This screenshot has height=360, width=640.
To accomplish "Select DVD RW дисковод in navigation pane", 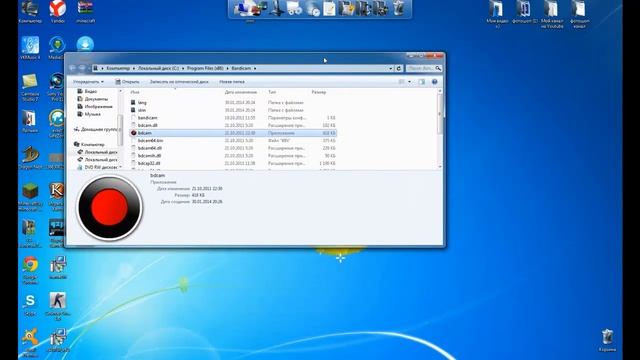I will tap(98, 167).
